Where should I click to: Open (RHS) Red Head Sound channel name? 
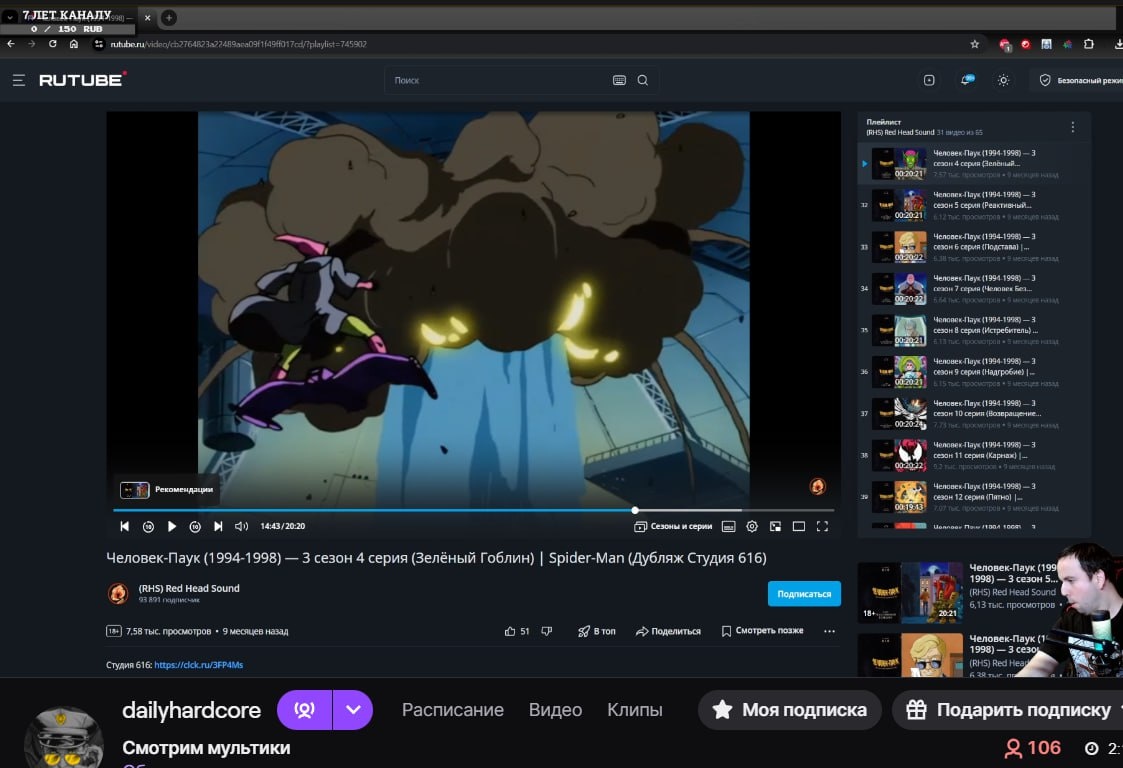[189, 588]
